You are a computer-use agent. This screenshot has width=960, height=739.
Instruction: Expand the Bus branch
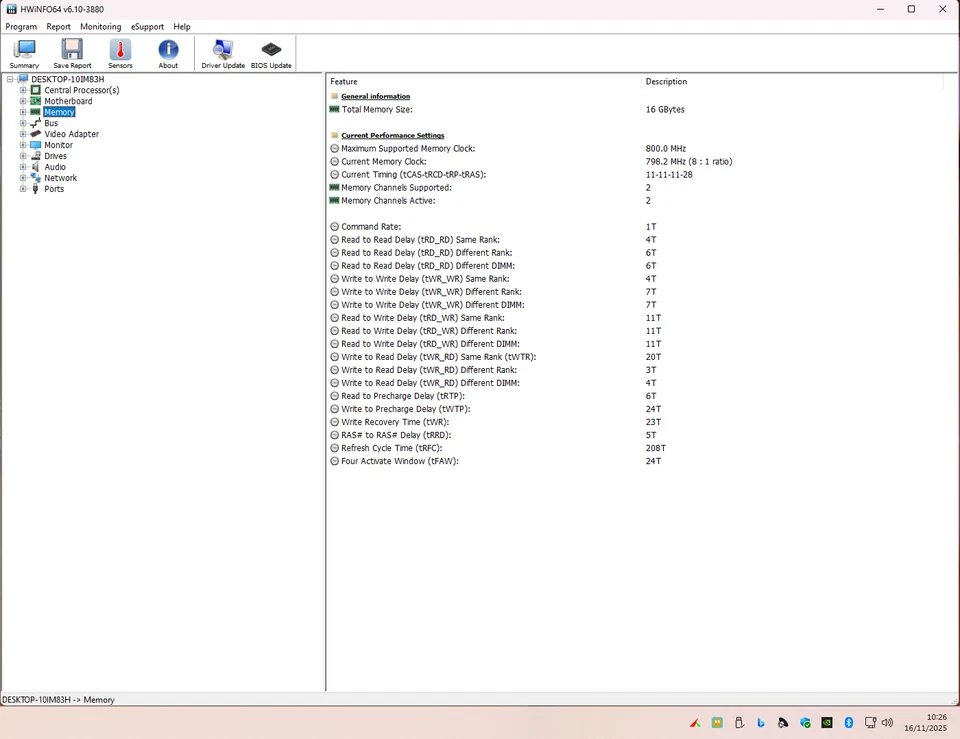pyautogui.click(x=23, y=123)
